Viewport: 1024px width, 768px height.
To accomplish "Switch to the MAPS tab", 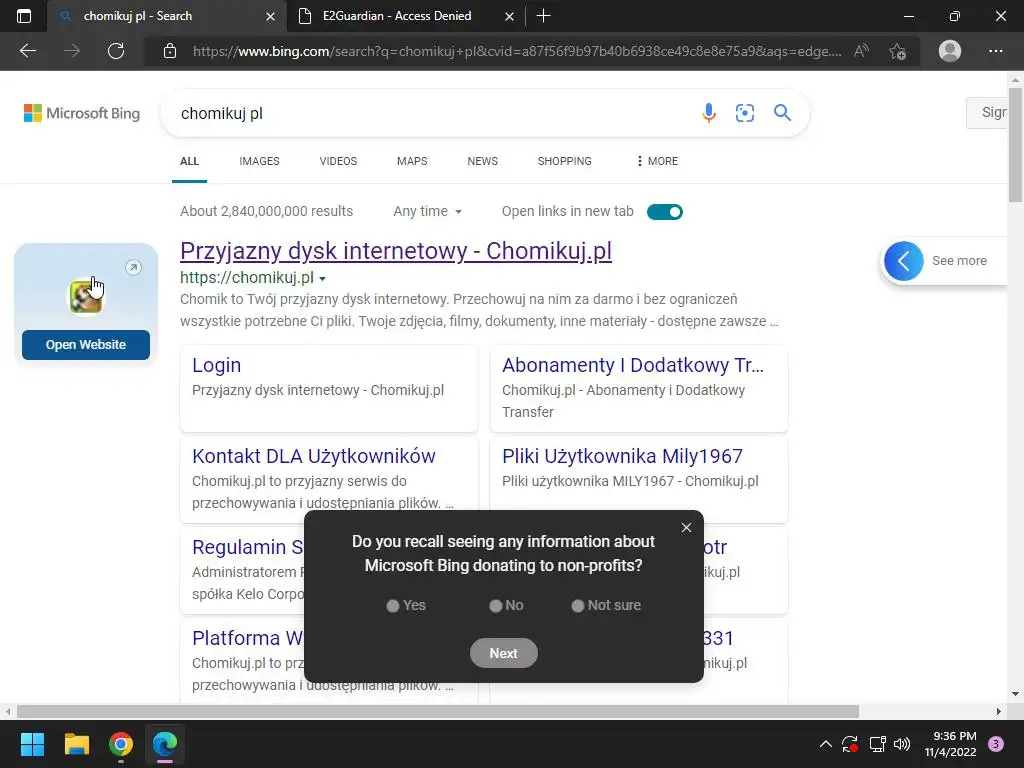I will [412, 161].
